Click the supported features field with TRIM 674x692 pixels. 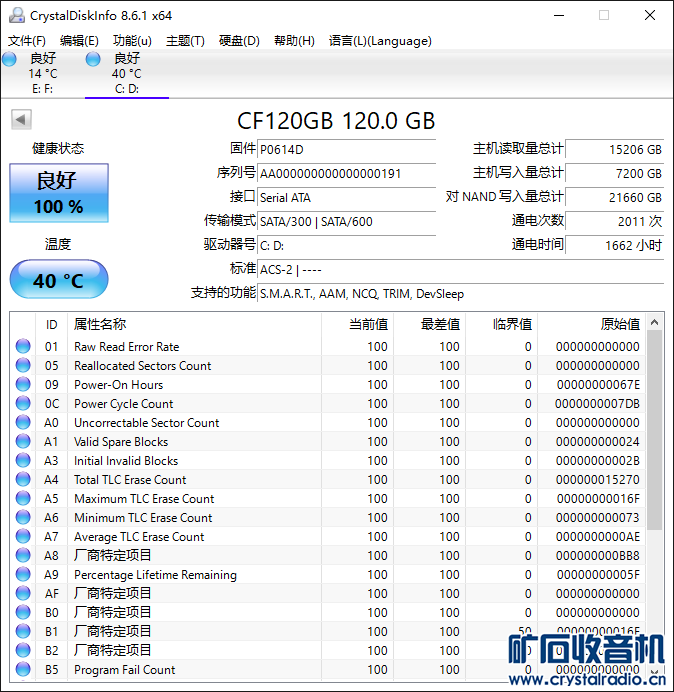click(460, 293)
